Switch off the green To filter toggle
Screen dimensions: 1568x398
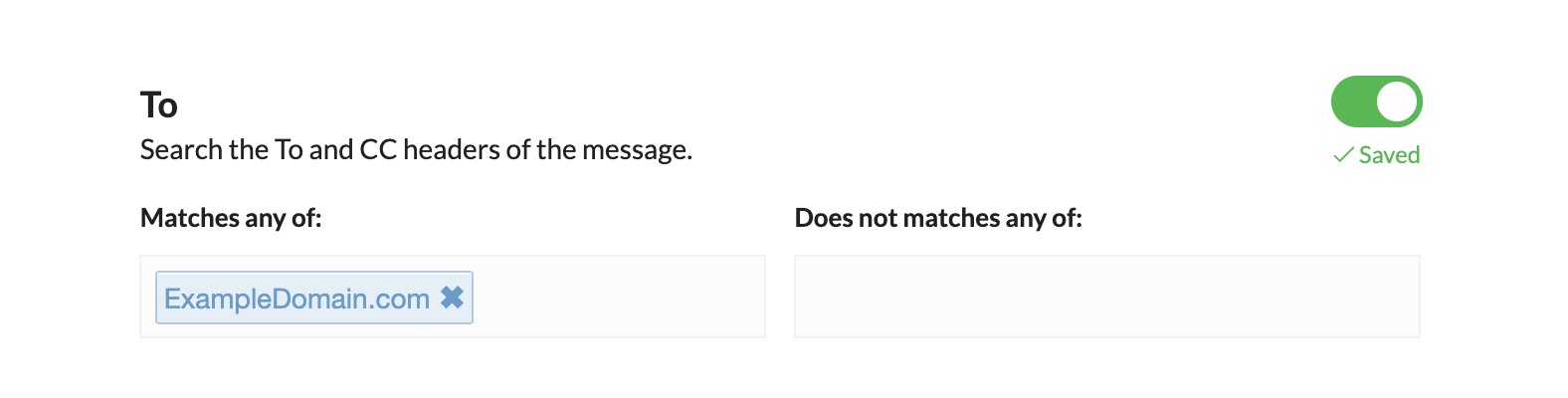[x=1377, y=101]
